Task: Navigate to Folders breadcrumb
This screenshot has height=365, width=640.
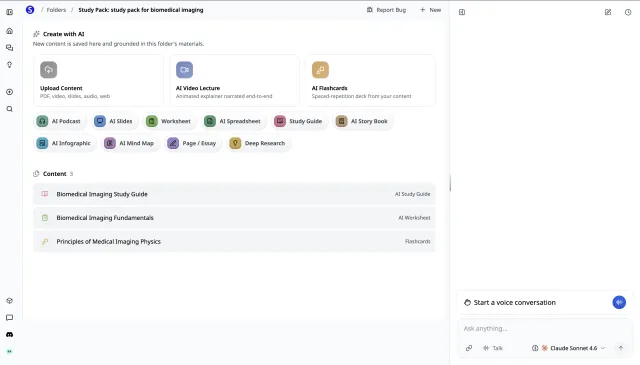Action: pyautogui.click(x=56, y=10)
